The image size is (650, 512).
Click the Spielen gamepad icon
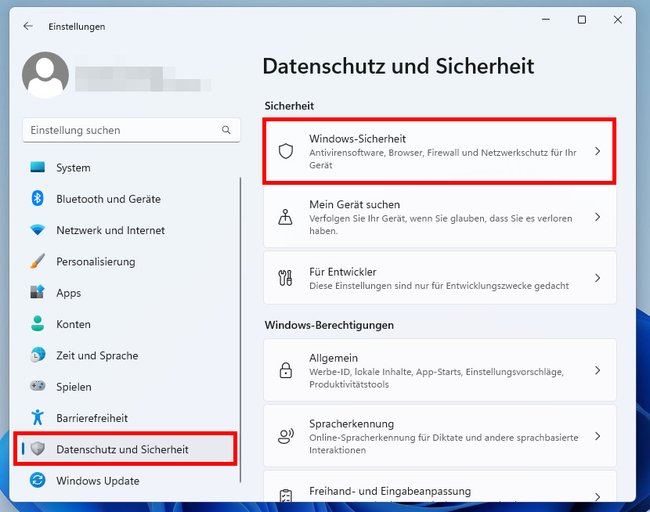(x=38, y=386)
